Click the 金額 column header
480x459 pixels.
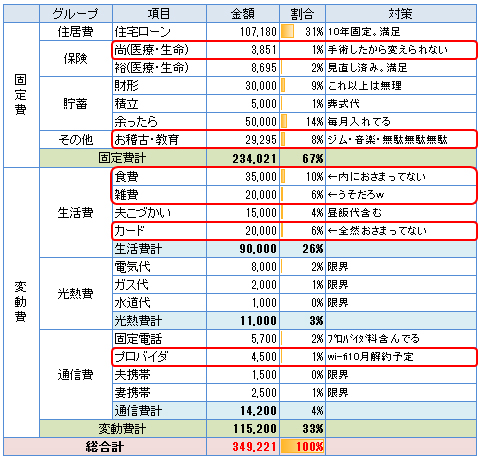coord(243,14)
